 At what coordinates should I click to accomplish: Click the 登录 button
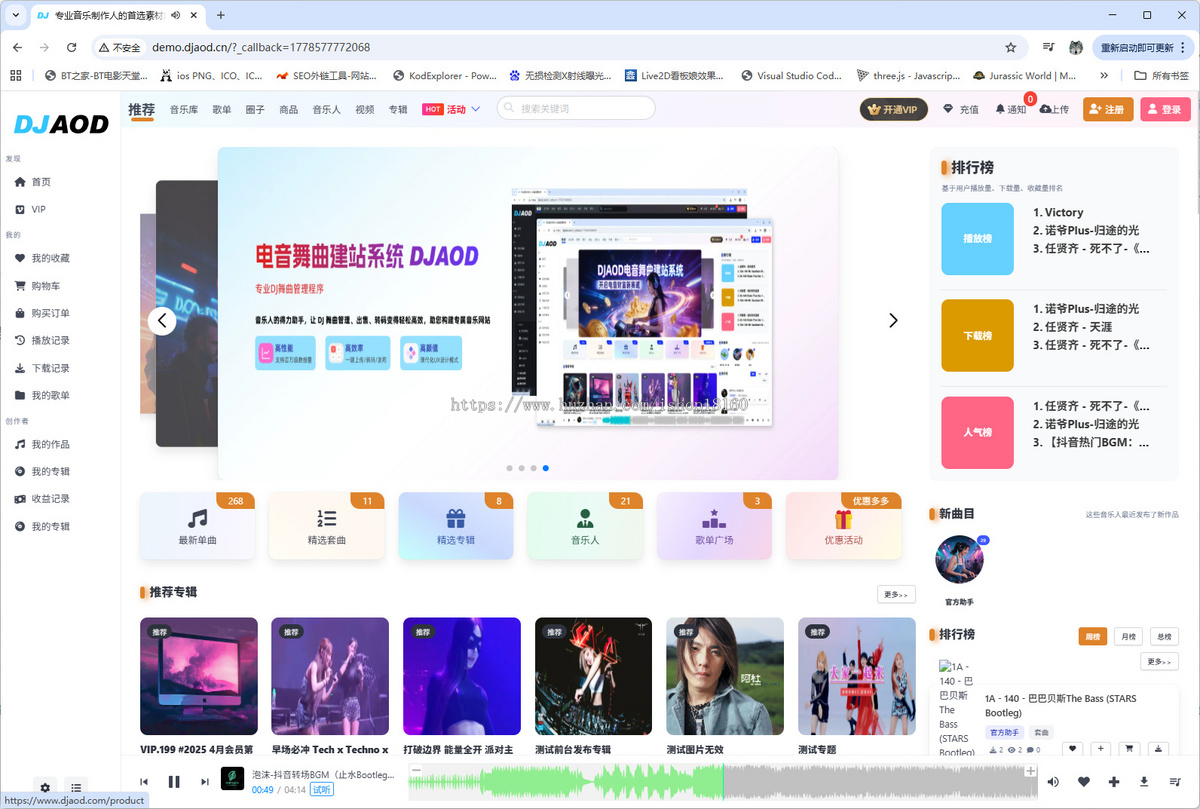point(1165,109)
